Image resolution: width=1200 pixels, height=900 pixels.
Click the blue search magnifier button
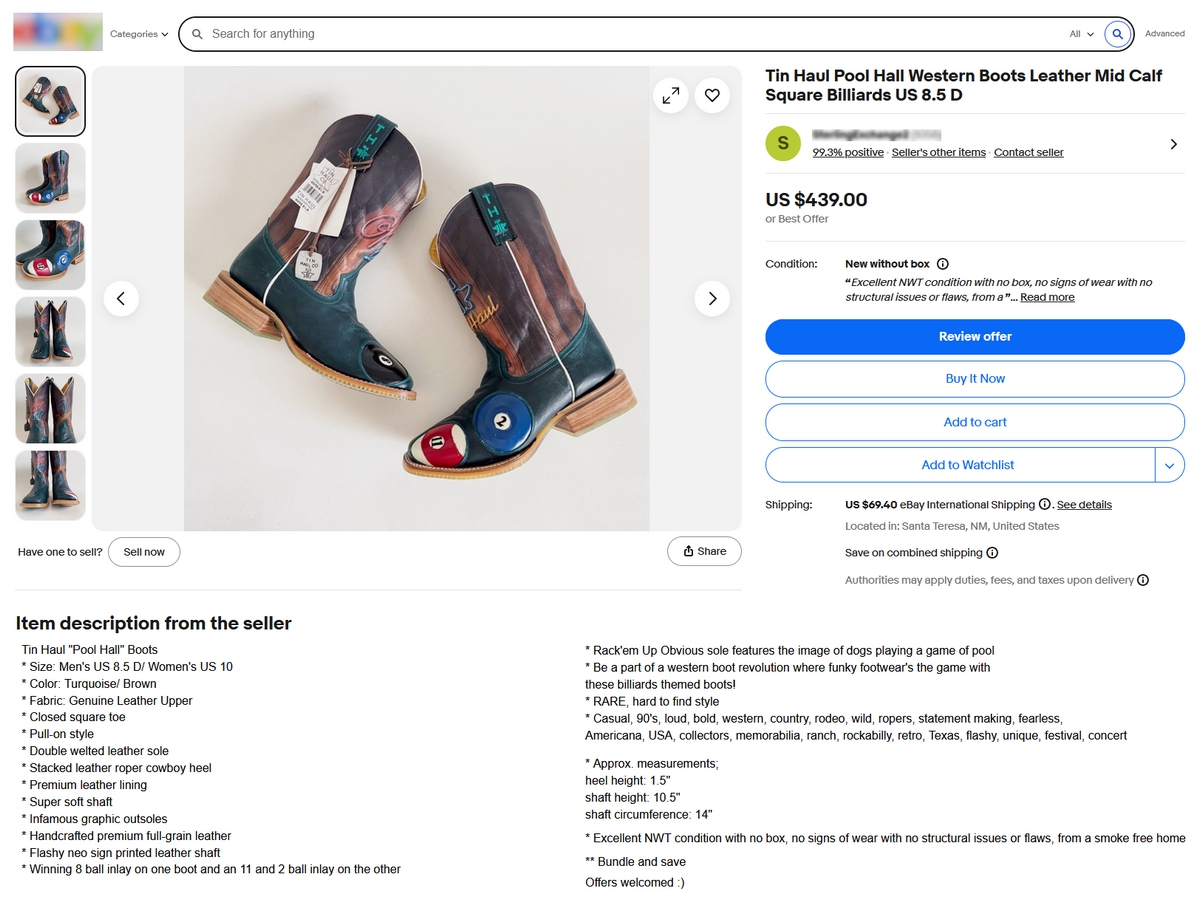coord(1117,34)
